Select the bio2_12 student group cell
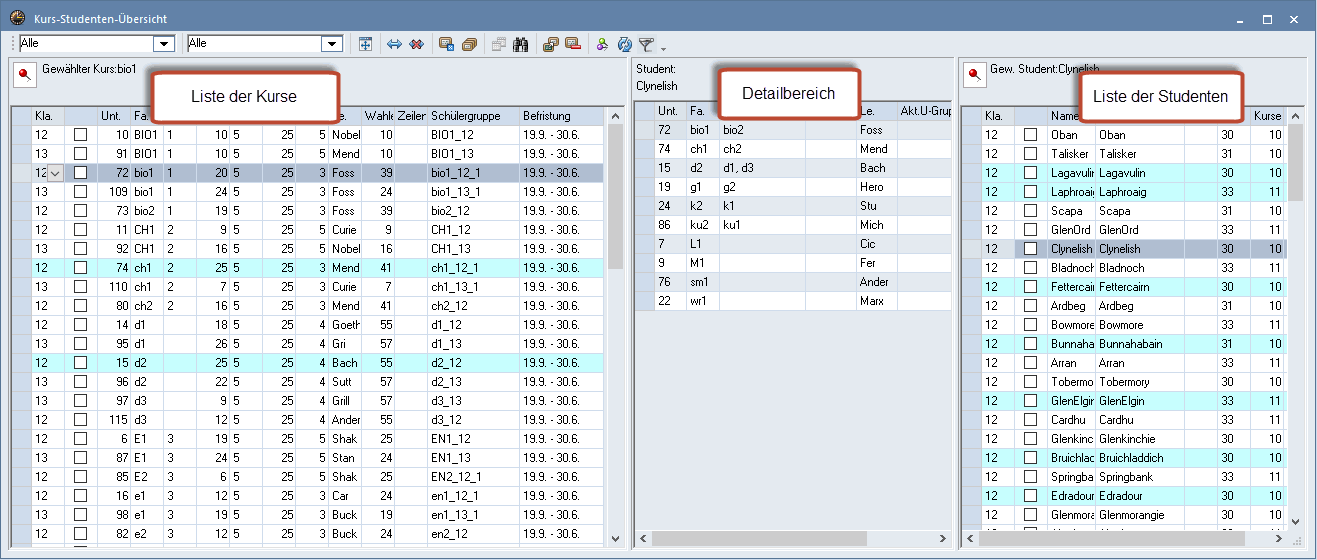This screenshot has width=1317, height=560. tap(473, 210)
